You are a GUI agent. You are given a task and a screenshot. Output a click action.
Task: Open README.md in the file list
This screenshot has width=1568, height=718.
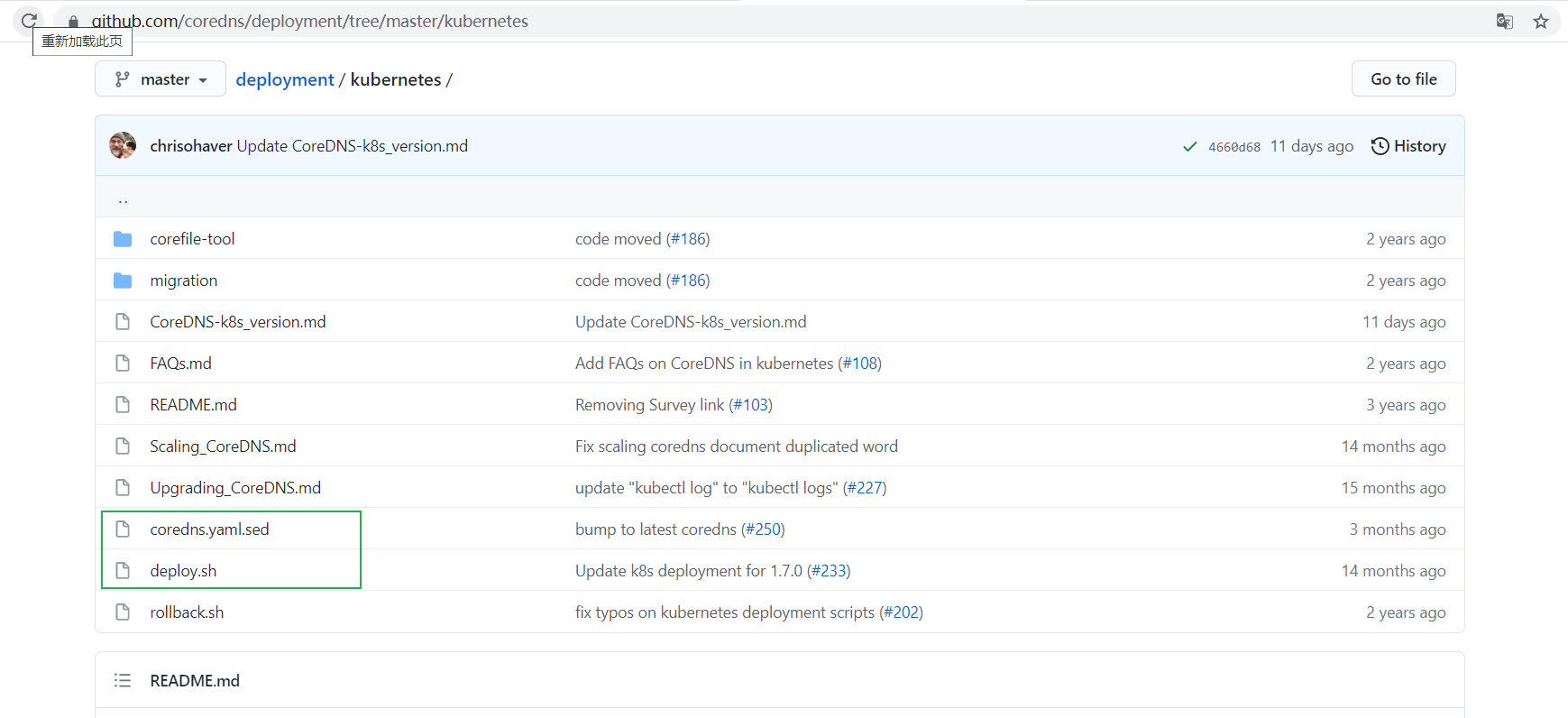pyautogui.click(x=193, y=405)
